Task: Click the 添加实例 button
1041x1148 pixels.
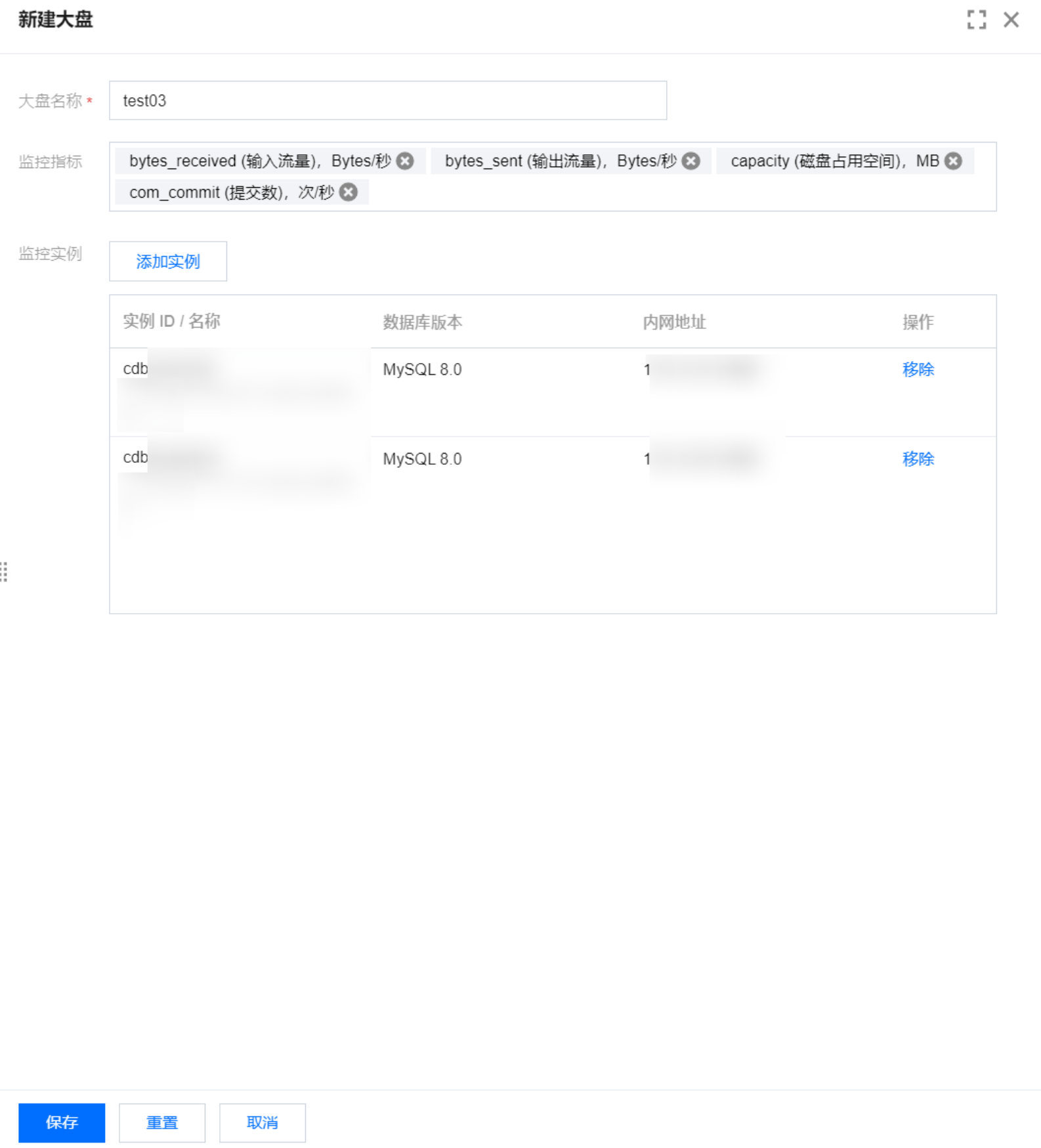Action: [x=168, y=261]
